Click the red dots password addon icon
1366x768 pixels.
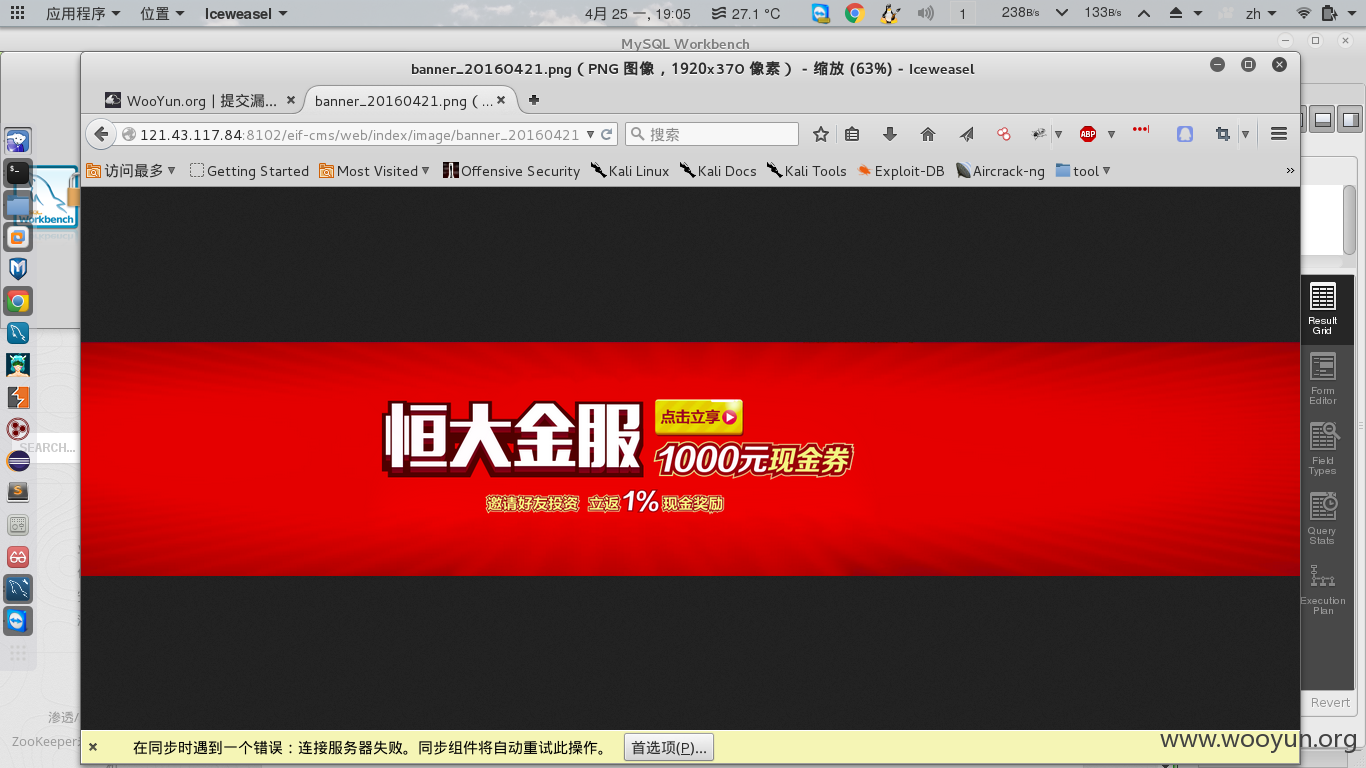pos(1141,130)
